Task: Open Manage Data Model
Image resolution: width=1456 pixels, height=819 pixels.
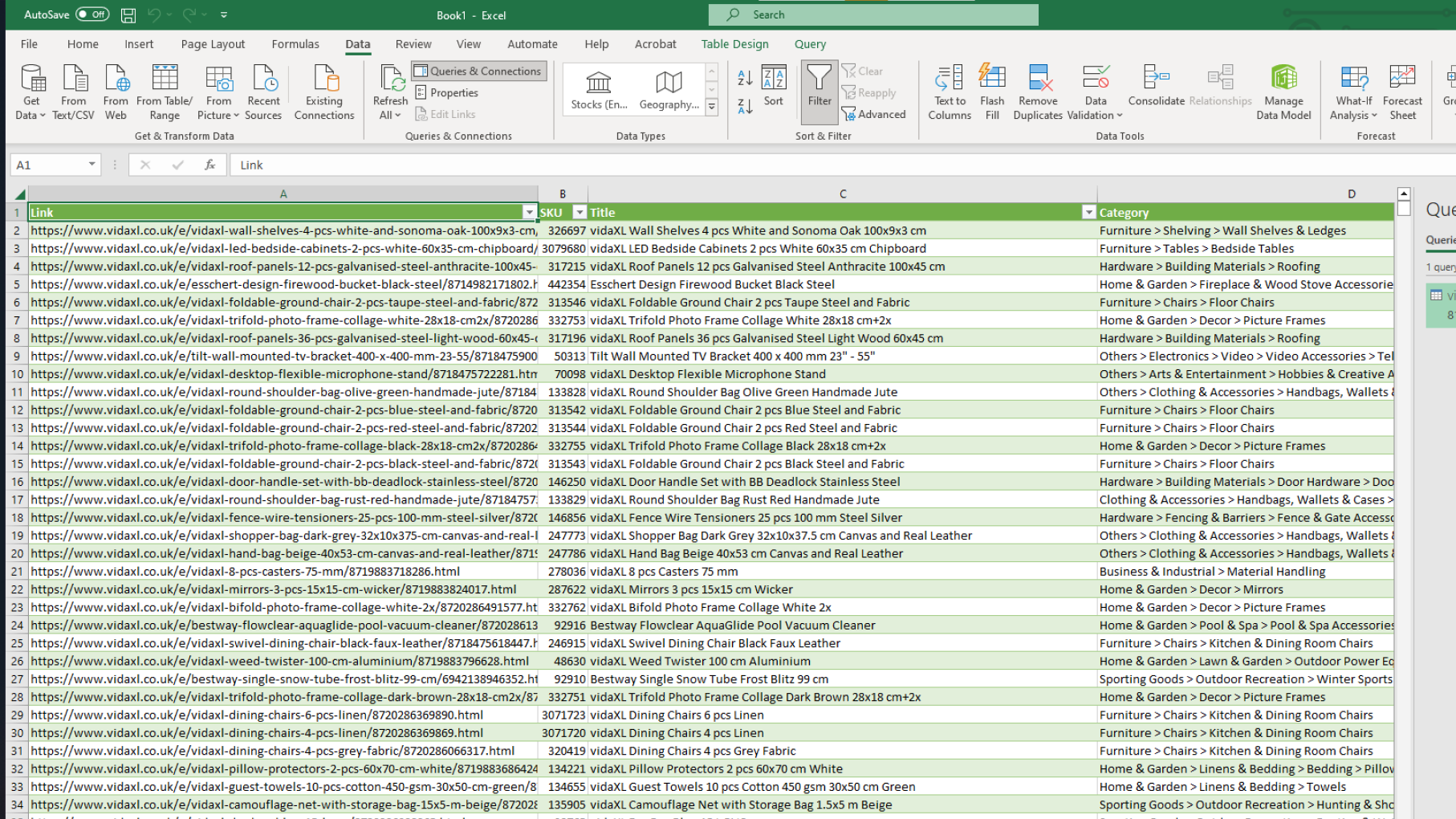Action: [1283, 92]
